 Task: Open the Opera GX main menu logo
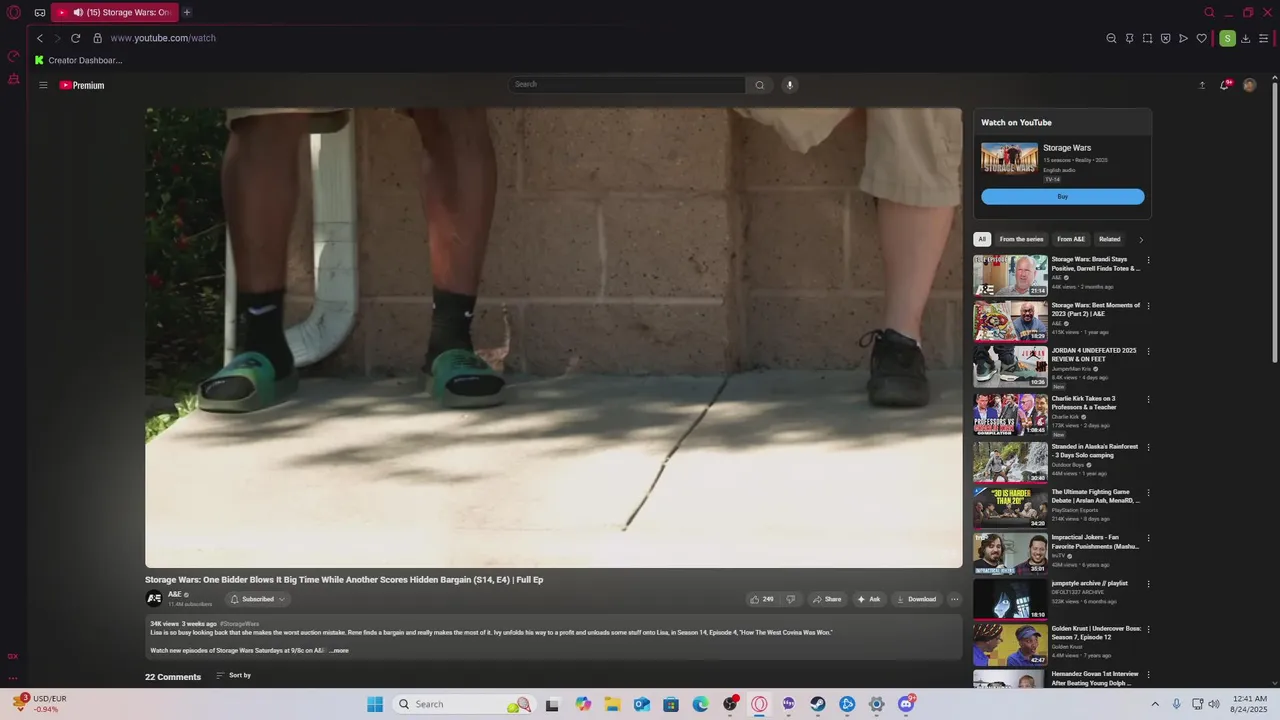(14, 13)
